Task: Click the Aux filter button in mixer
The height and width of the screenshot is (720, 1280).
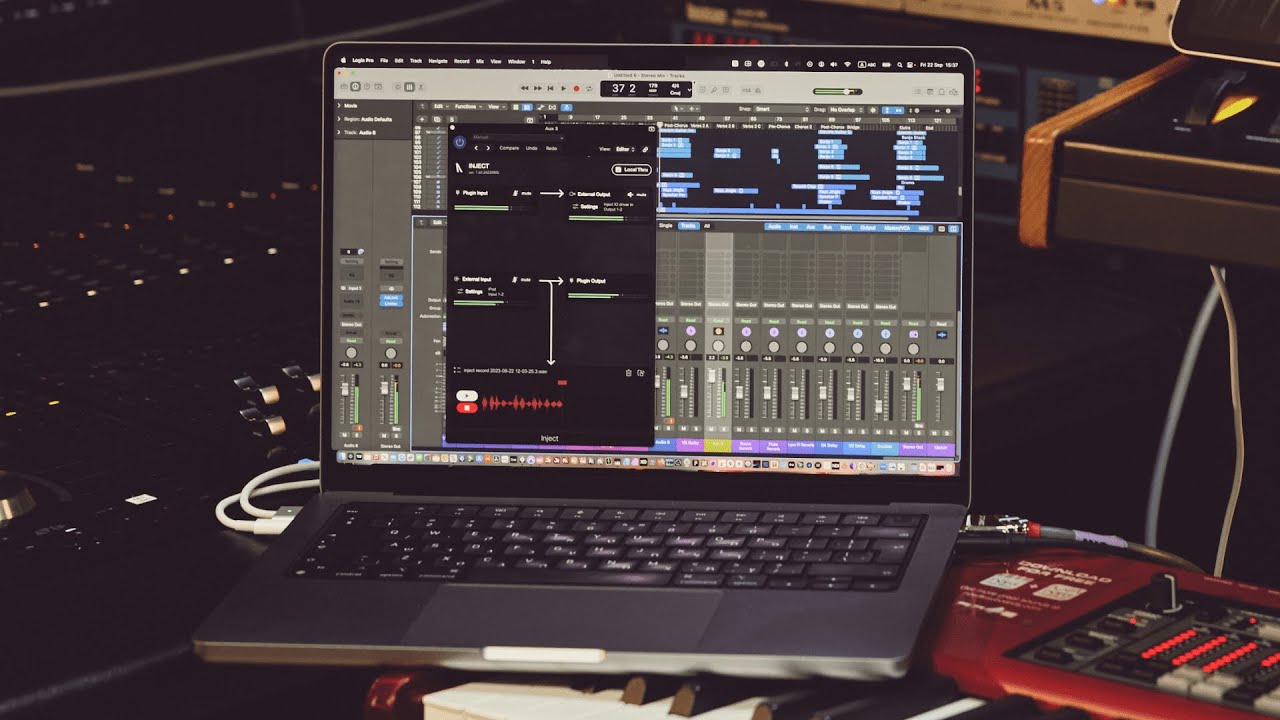Action: (810, 227)
